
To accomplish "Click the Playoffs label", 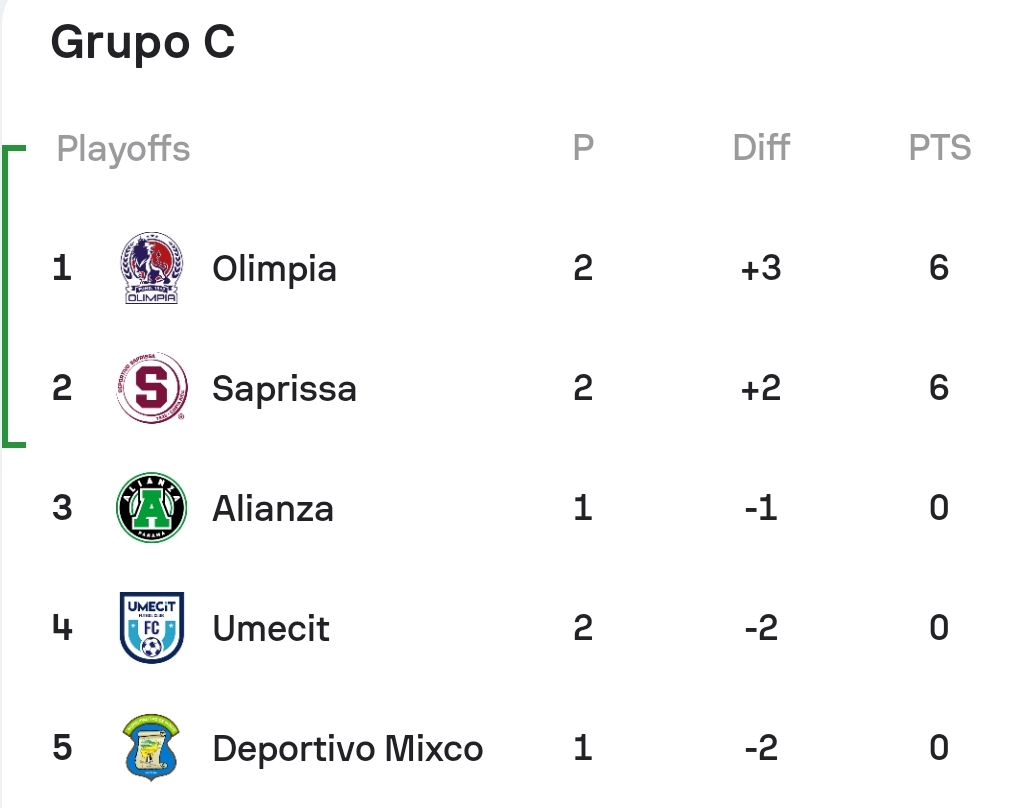I will (123, 149).
